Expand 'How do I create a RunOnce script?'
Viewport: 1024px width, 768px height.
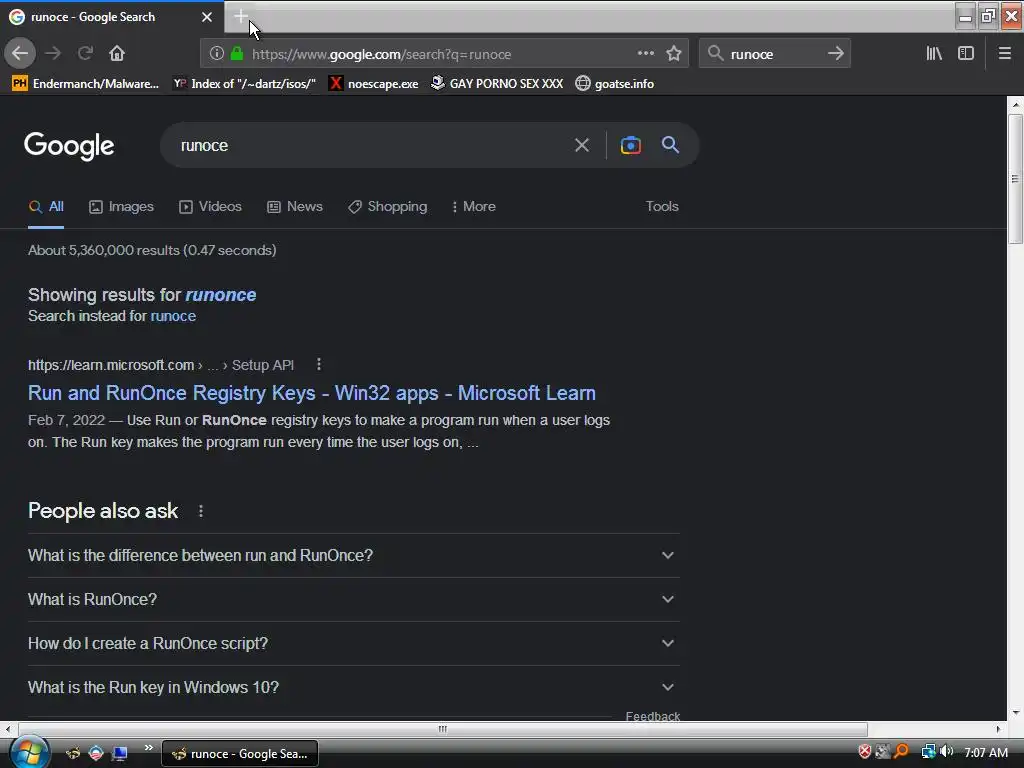tap(353, 643)
